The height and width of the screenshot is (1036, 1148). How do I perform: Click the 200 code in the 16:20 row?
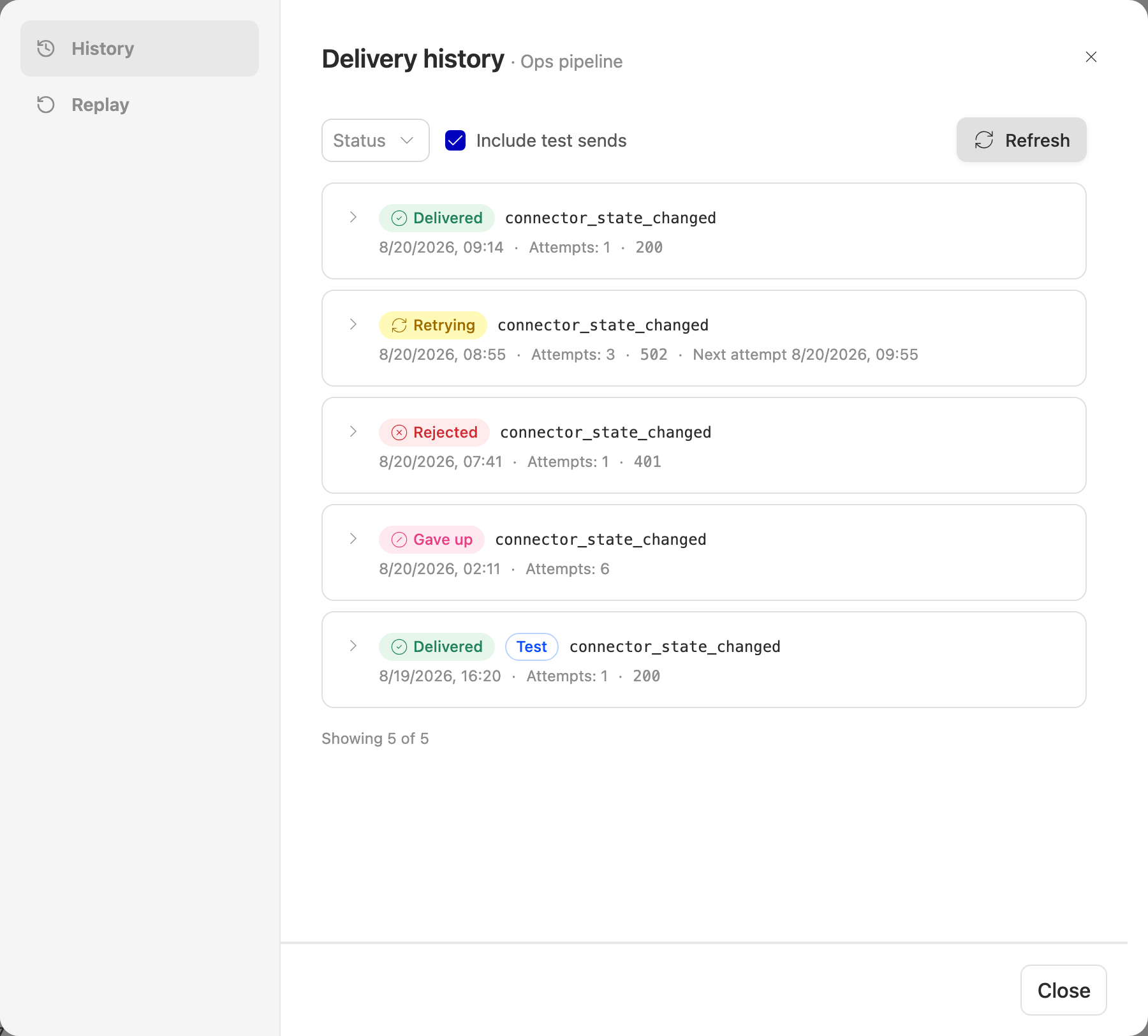[647, 676]
